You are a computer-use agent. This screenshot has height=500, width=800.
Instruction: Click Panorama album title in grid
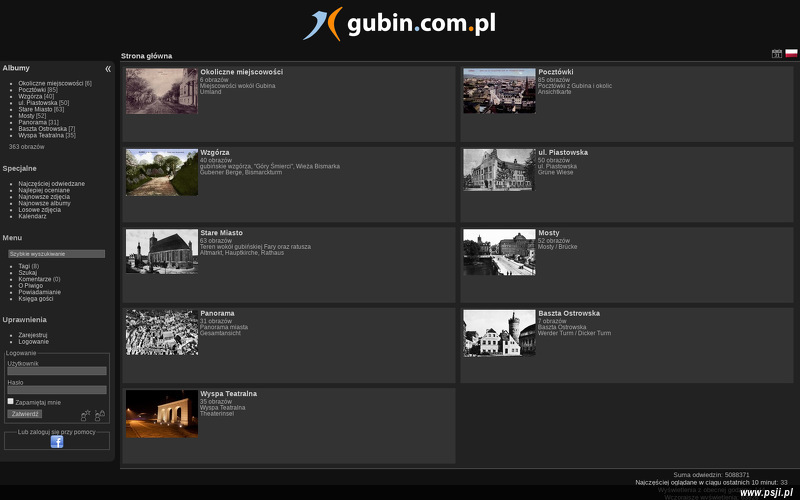pyautogui.click(x=217, y=313)
